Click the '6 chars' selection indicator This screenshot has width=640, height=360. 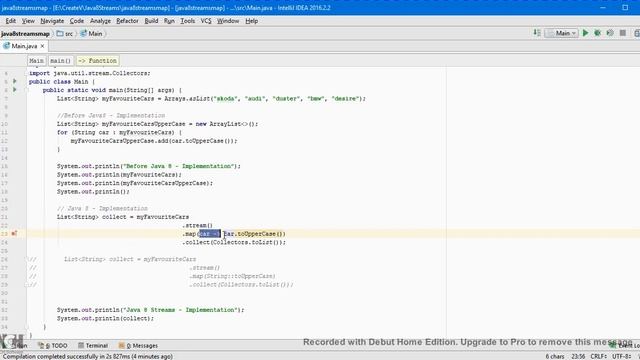click(x=555, y=356)
